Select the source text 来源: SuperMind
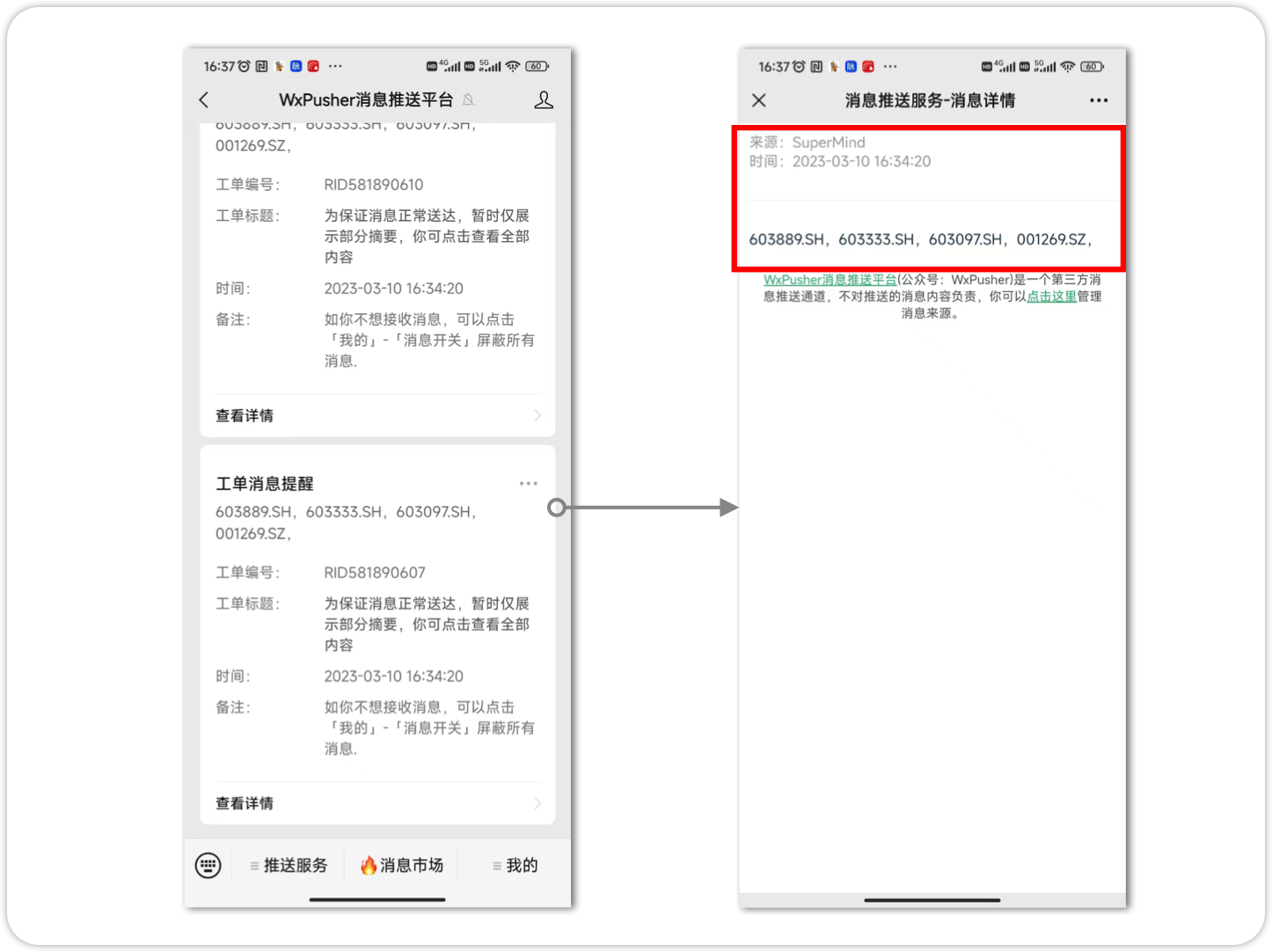Screen dimensions: 1272x952 (808, 143)
